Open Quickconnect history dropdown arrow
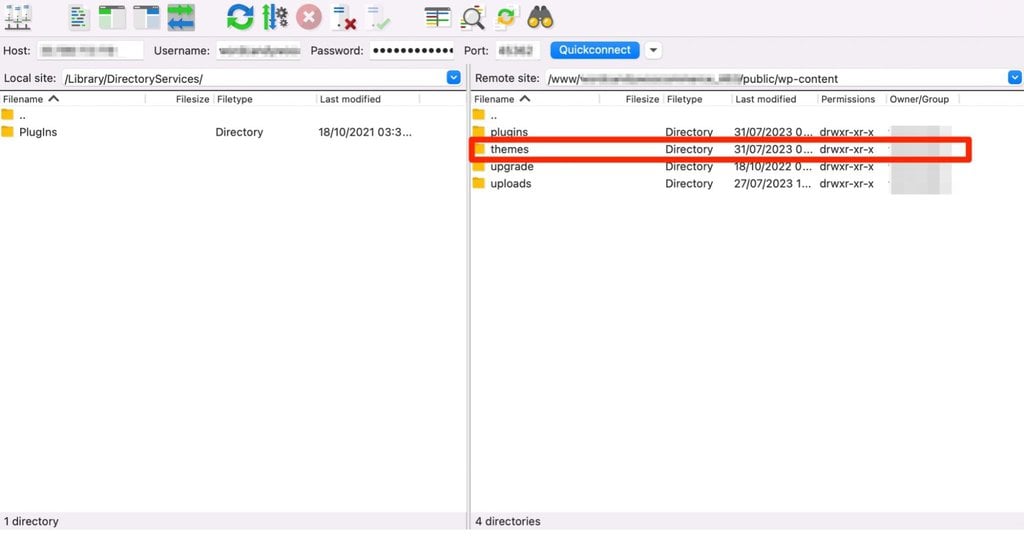 click(653, 50)
